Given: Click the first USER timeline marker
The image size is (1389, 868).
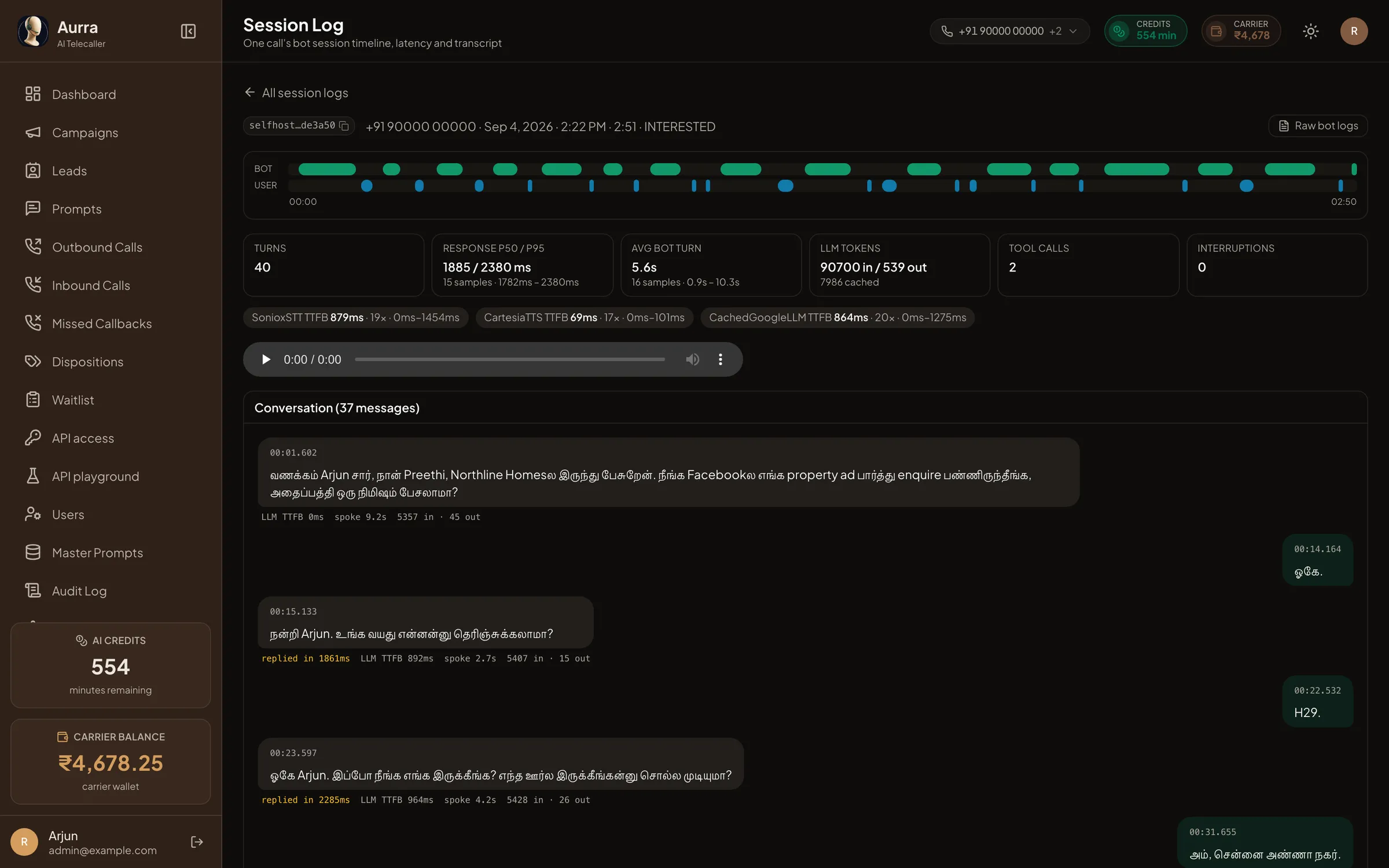Looking at the screenshot, I should tap(366, 186).
